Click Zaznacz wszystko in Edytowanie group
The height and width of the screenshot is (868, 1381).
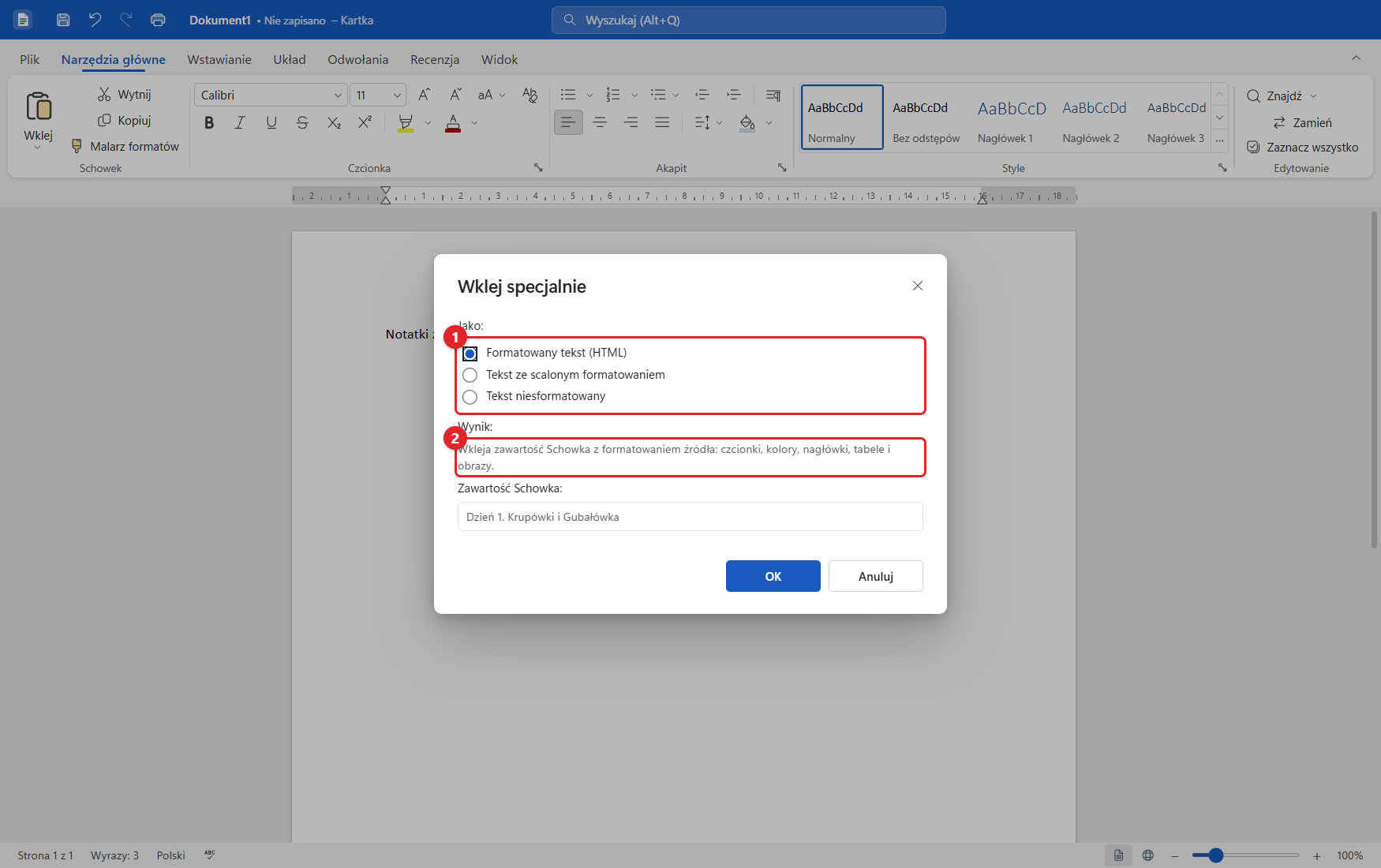coord(1303,148)
